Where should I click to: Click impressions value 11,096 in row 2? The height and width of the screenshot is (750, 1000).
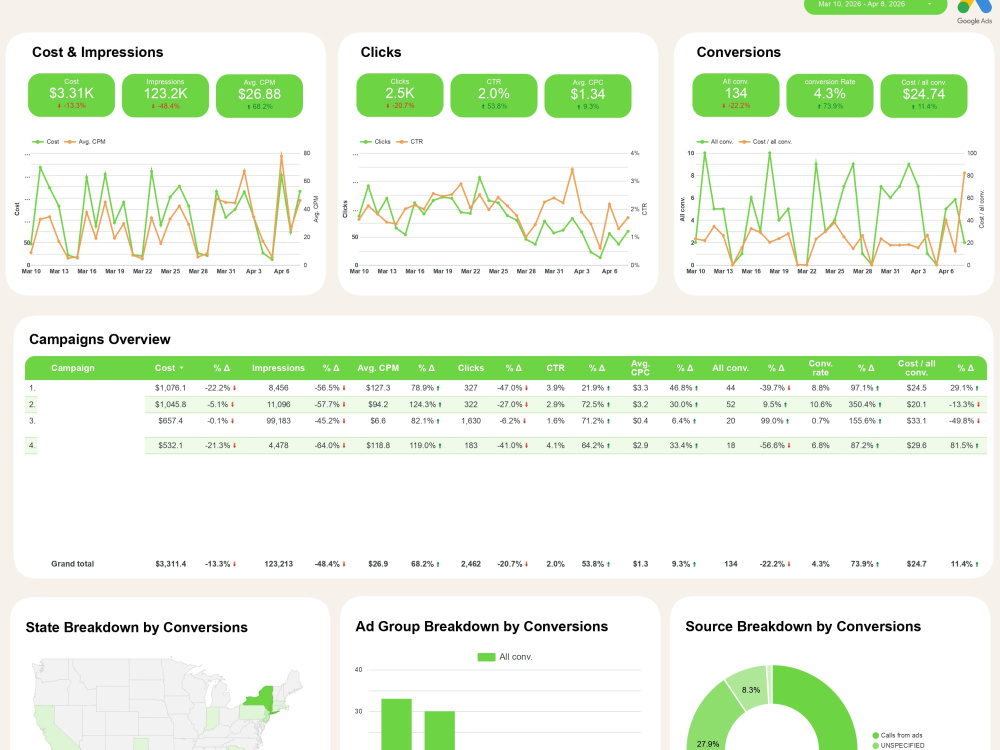pos(279,404)
